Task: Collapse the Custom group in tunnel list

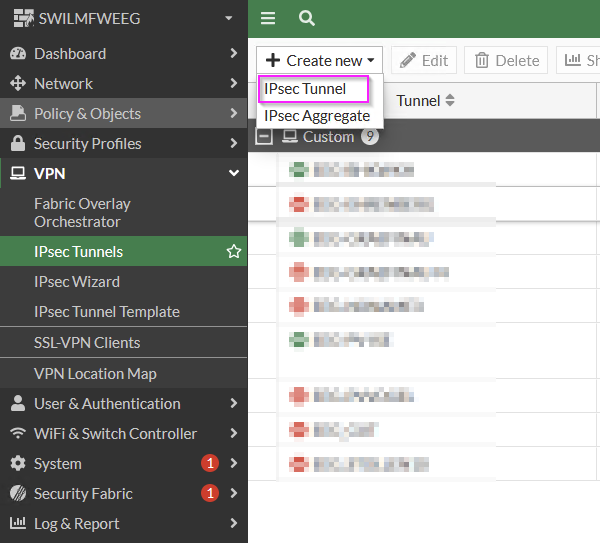Action: click(x=264, y=137)
